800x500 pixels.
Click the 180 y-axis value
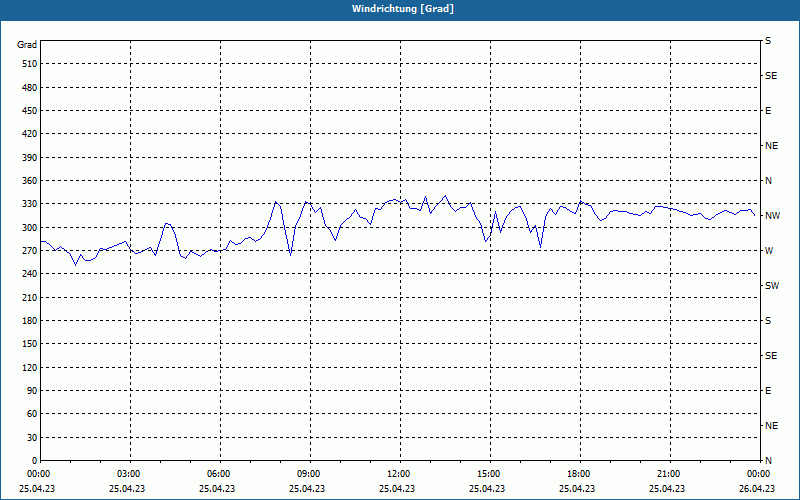click(x=30, y=321)
